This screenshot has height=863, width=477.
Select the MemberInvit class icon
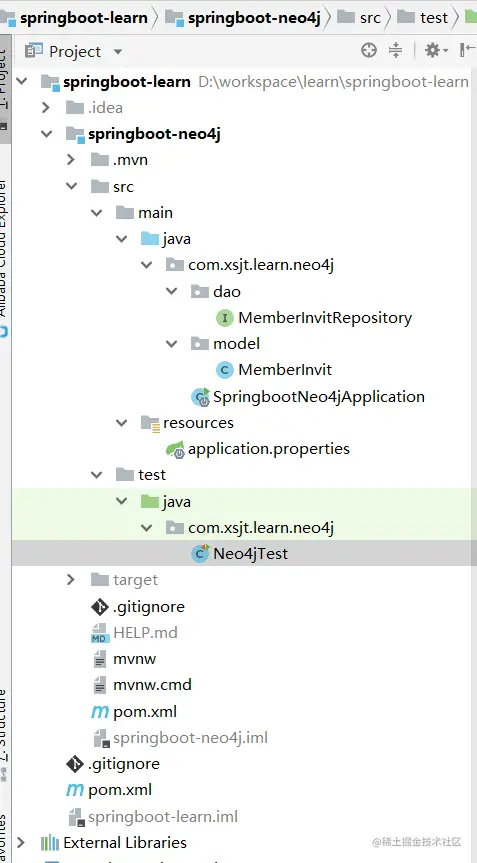pos(224,370)
